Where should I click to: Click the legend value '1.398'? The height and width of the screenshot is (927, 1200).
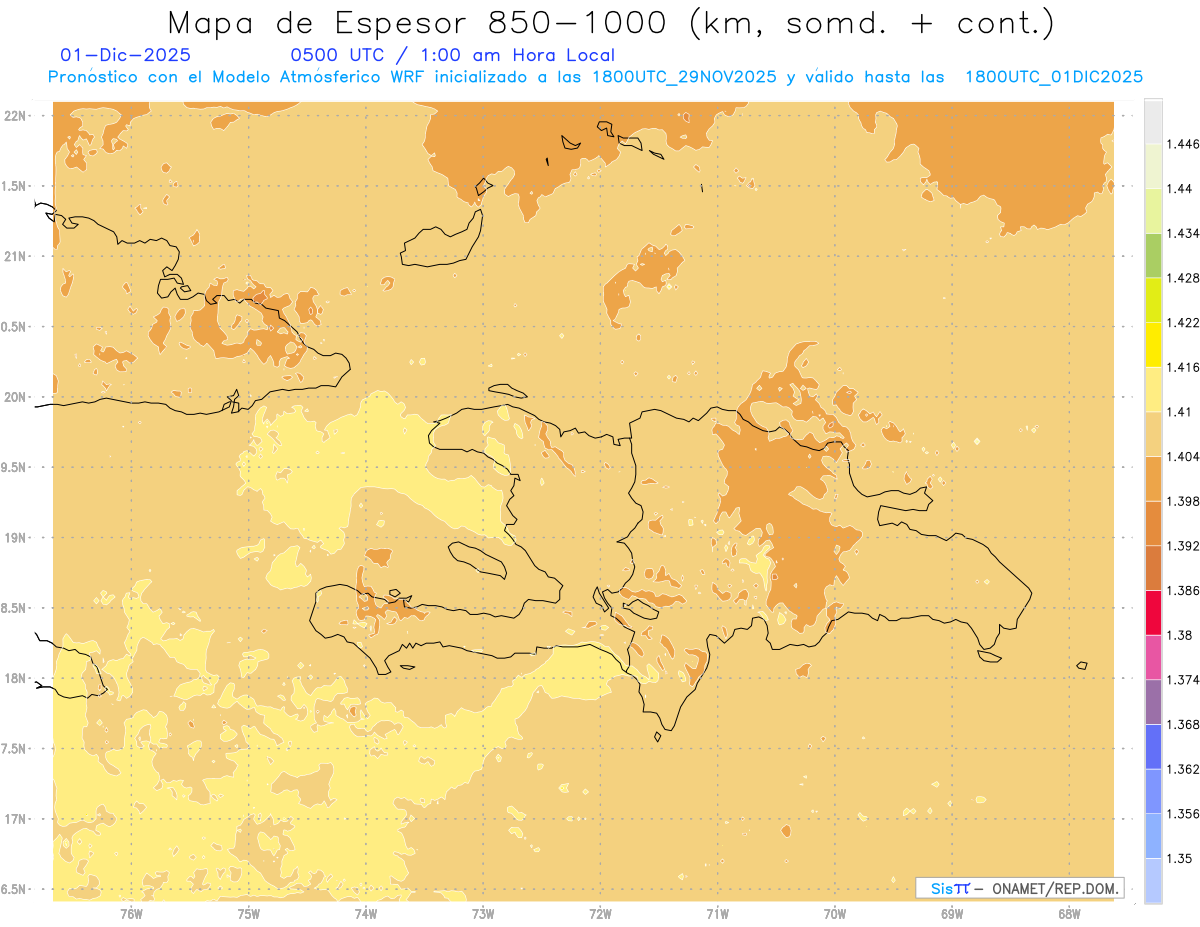click(x=1183, y=501)
